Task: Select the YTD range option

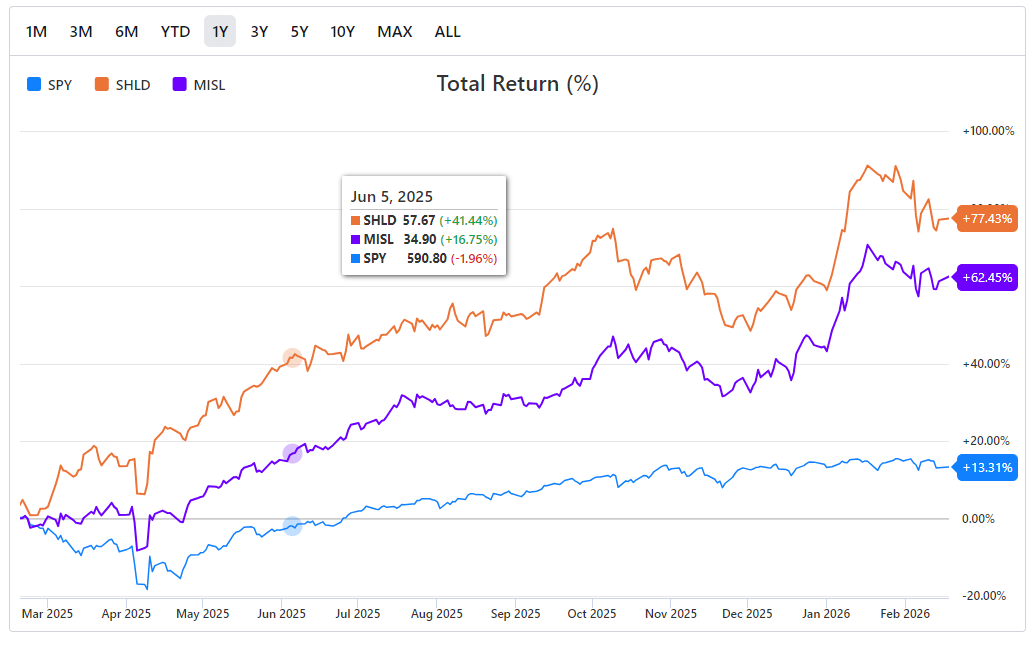Action: (x=175, y=31)
